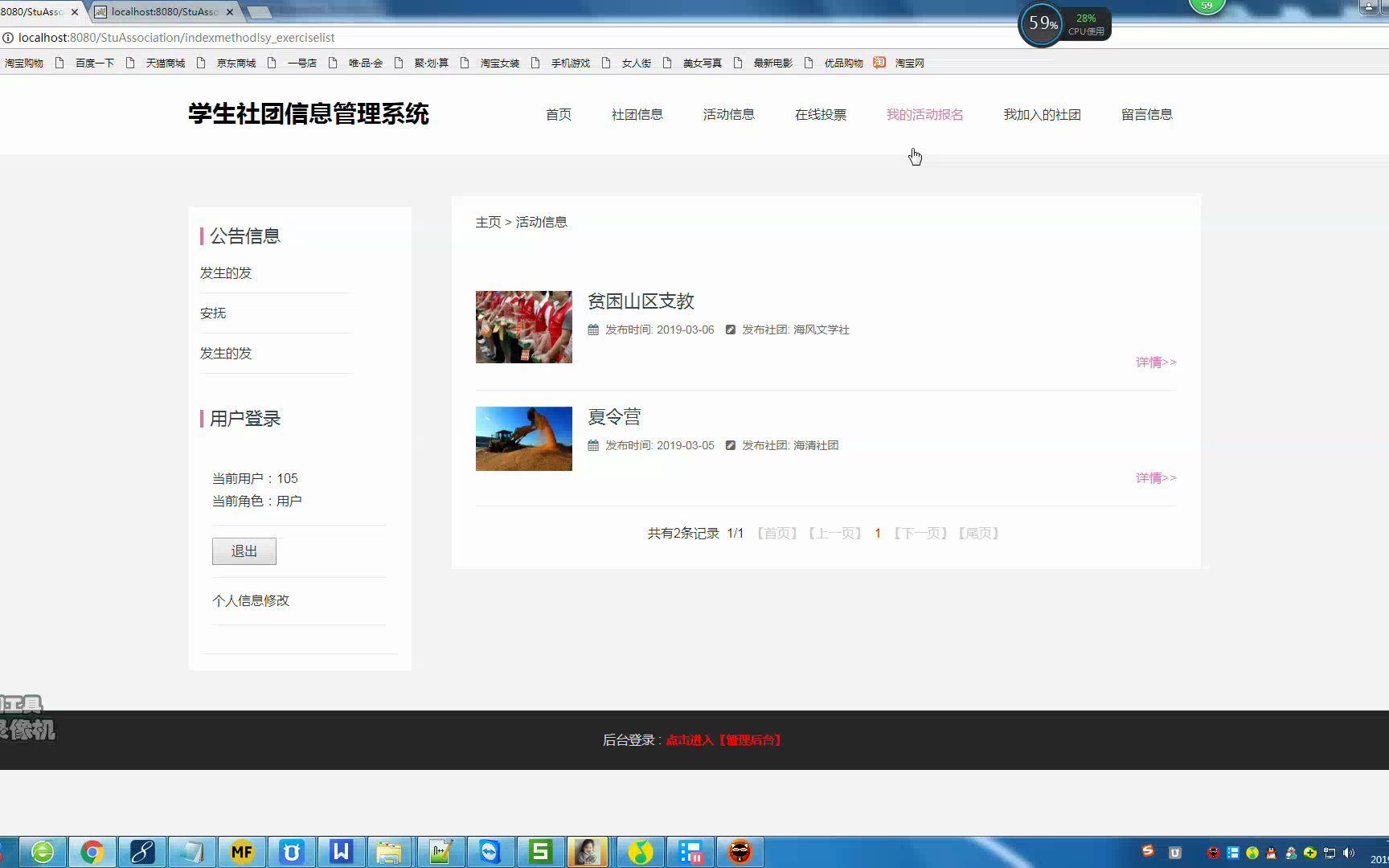Viewport: 1389px width, 868px height.
Task: Click the 夏令营 activity thumbnail image
Action: click(x=523, y=439)
